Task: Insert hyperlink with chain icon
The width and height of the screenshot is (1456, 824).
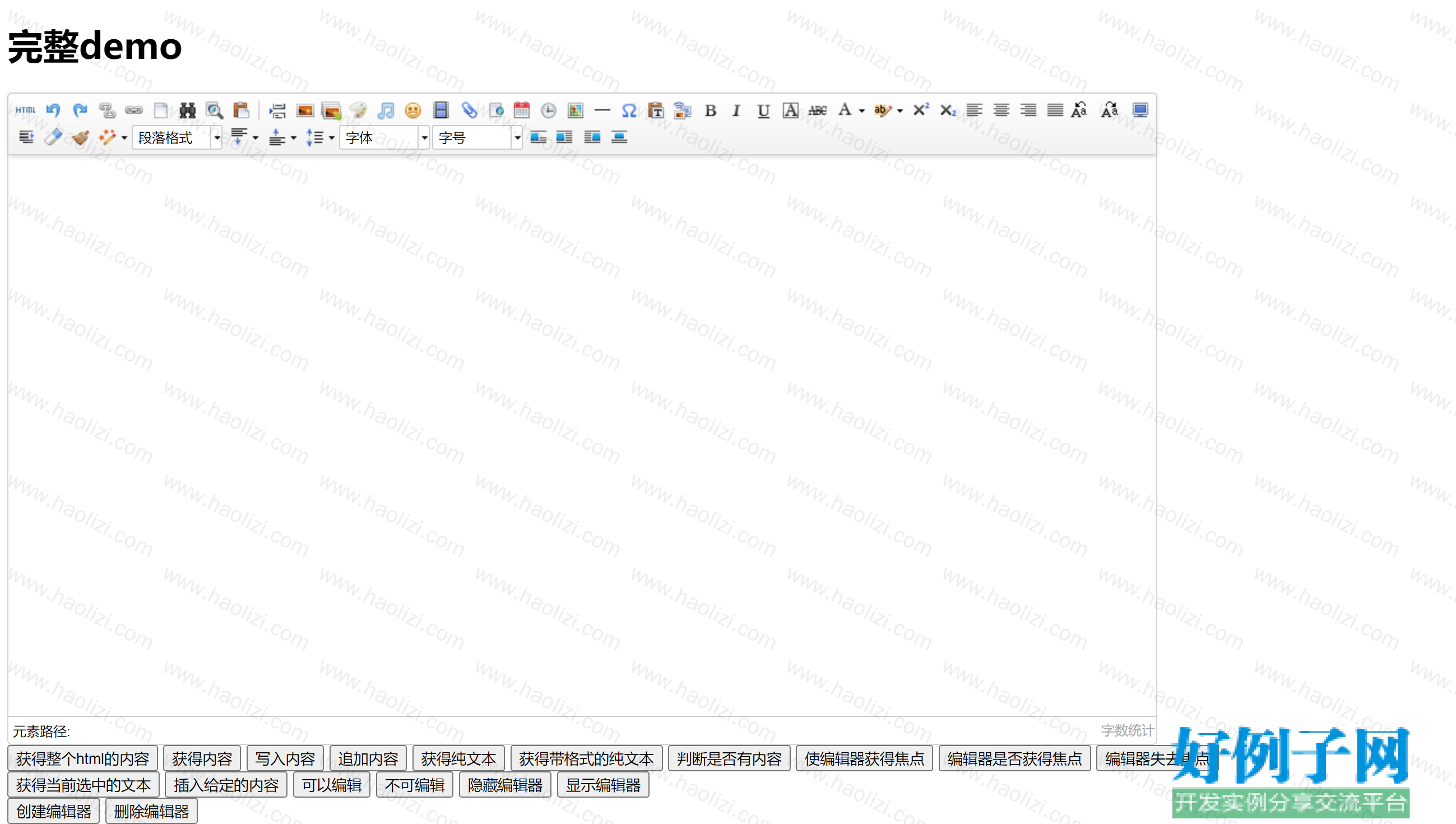Action: tap(134, 110)
